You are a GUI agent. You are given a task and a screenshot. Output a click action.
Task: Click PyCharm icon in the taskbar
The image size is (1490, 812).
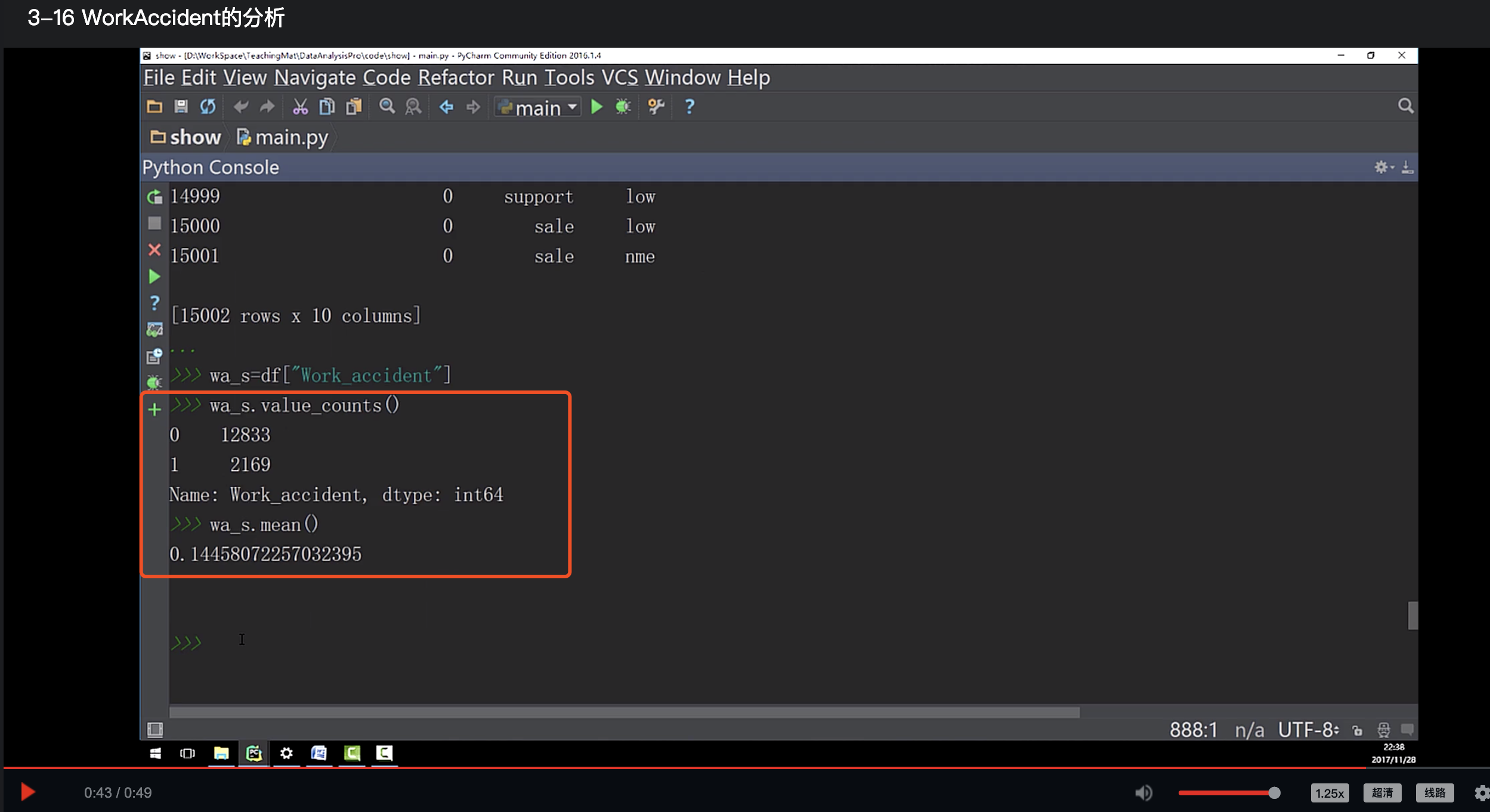(254, 754)
